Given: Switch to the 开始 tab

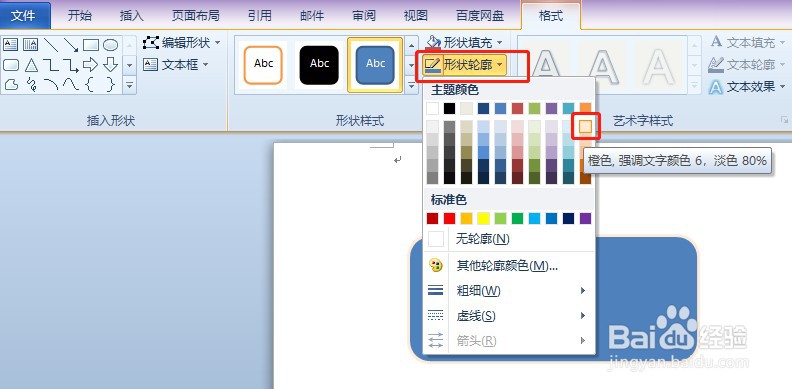Looking at the screenshot, I should tap(80, 16).
